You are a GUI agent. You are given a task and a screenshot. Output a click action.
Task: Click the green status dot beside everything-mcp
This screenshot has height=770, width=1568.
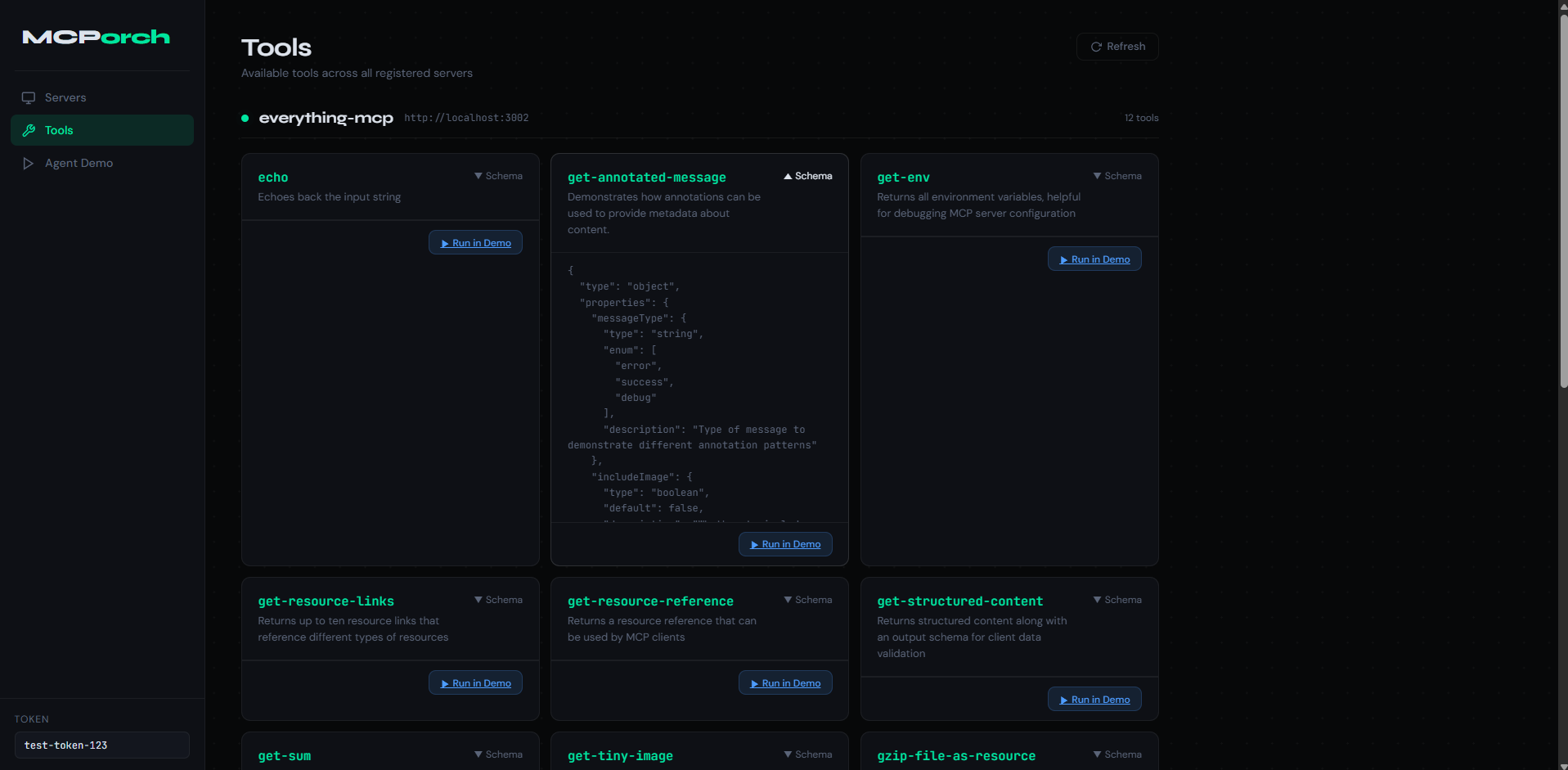click(x=245, y=118)
